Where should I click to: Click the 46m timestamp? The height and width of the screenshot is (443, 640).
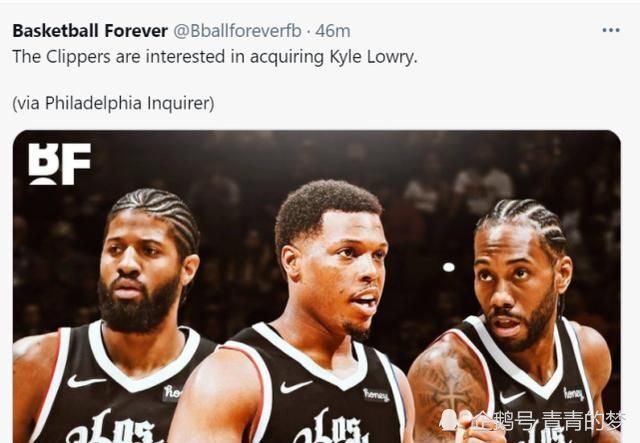pos(333,31)
